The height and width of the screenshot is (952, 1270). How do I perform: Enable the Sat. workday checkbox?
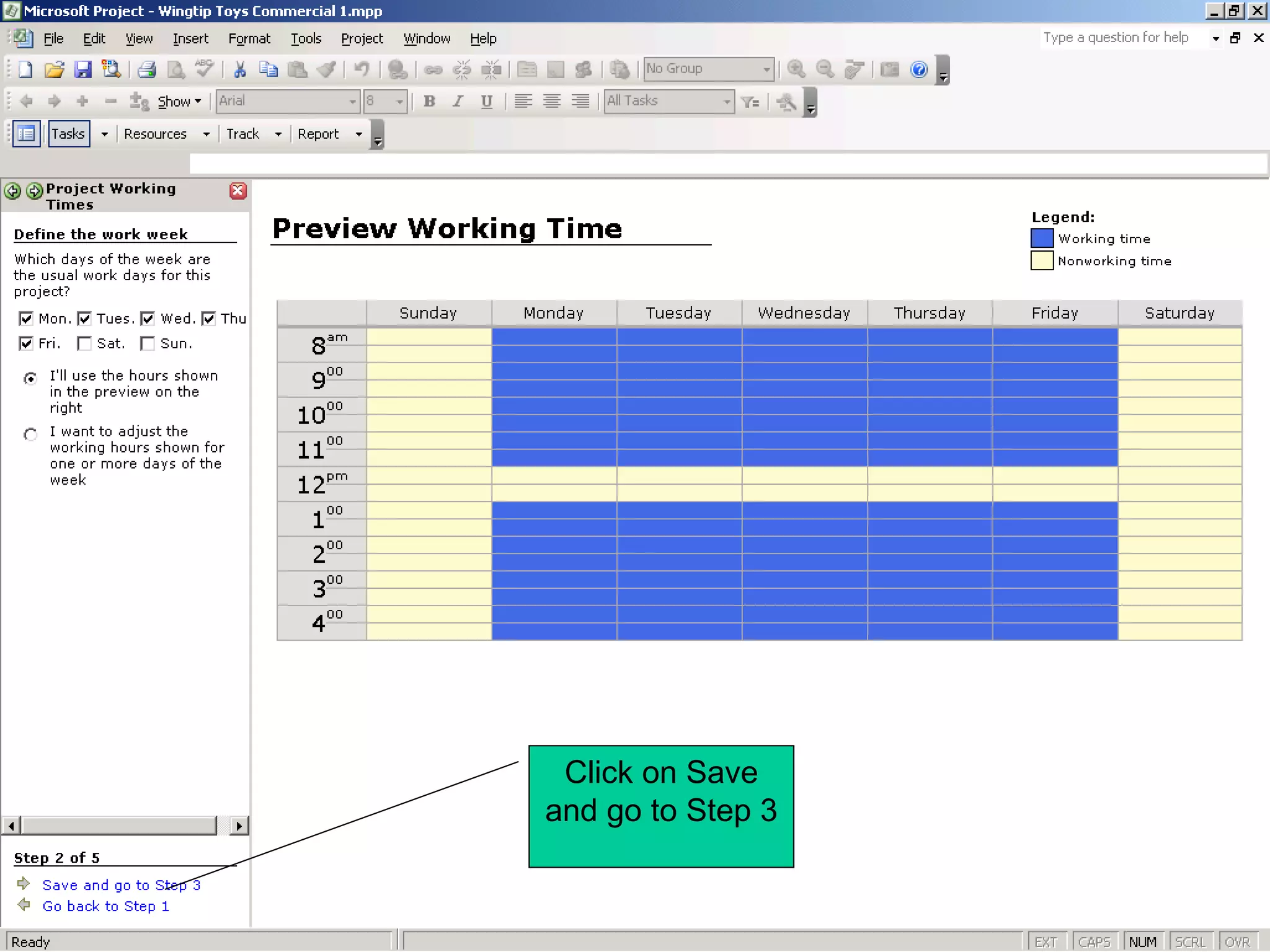tap(85, 343)
